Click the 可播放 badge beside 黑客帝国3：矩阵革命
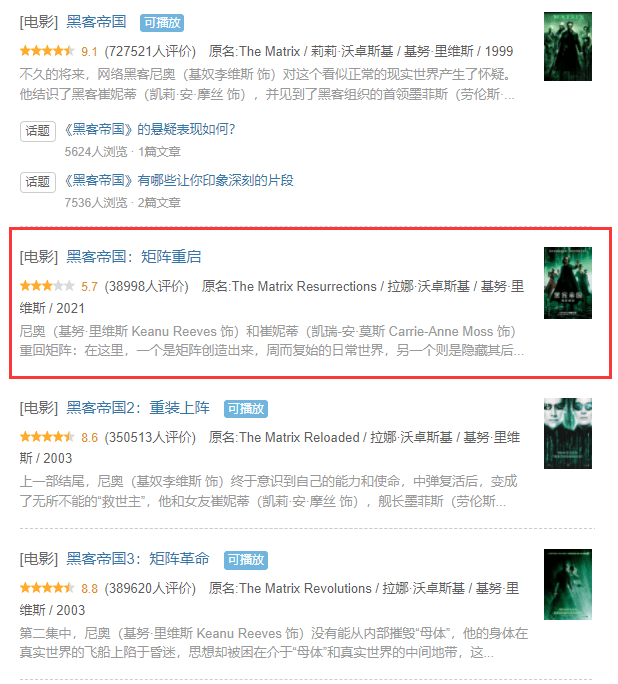 [246, 560]
